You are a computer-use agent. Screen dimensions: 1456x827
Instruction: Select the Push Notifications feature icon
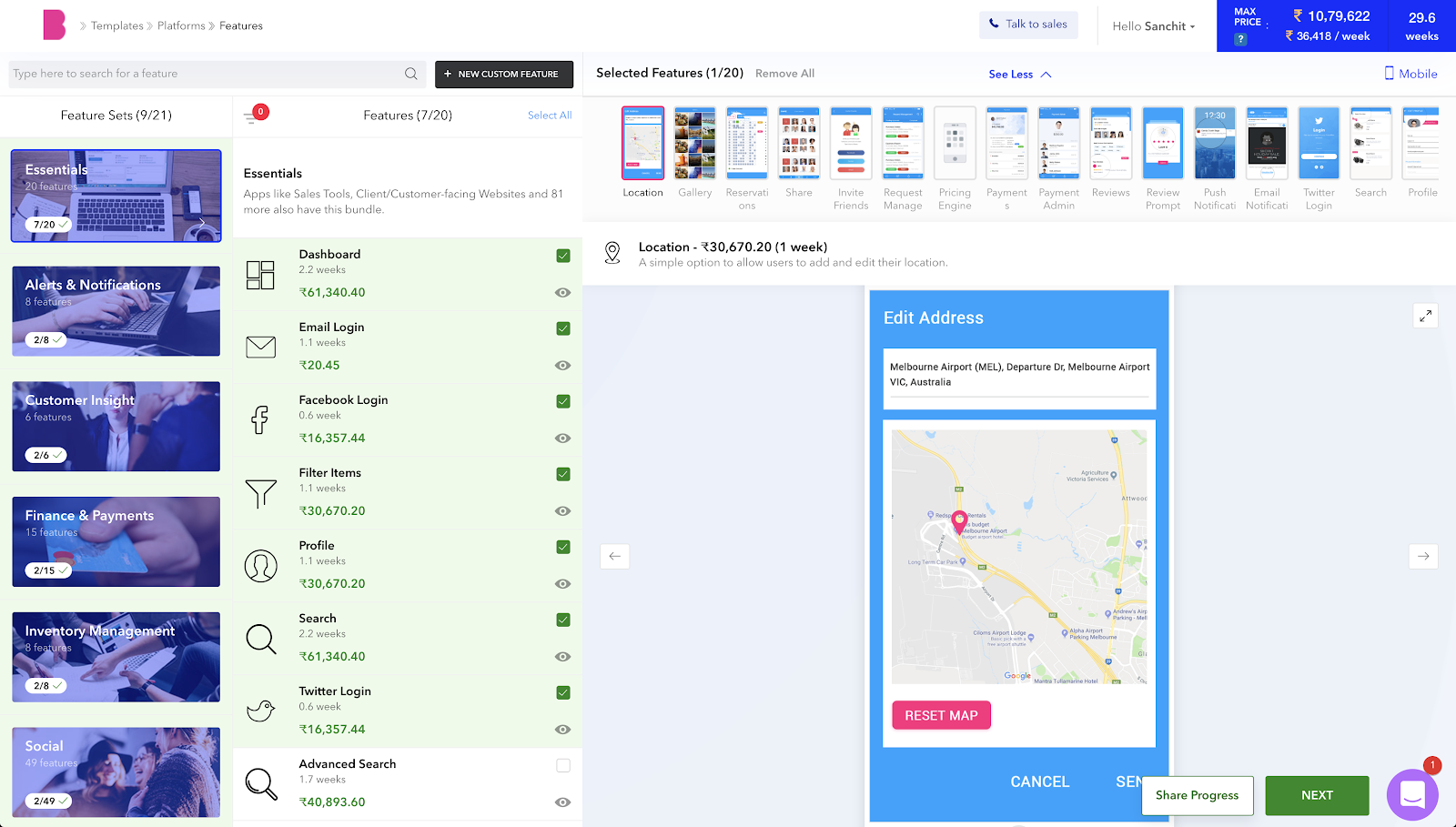coord(1214,143)
